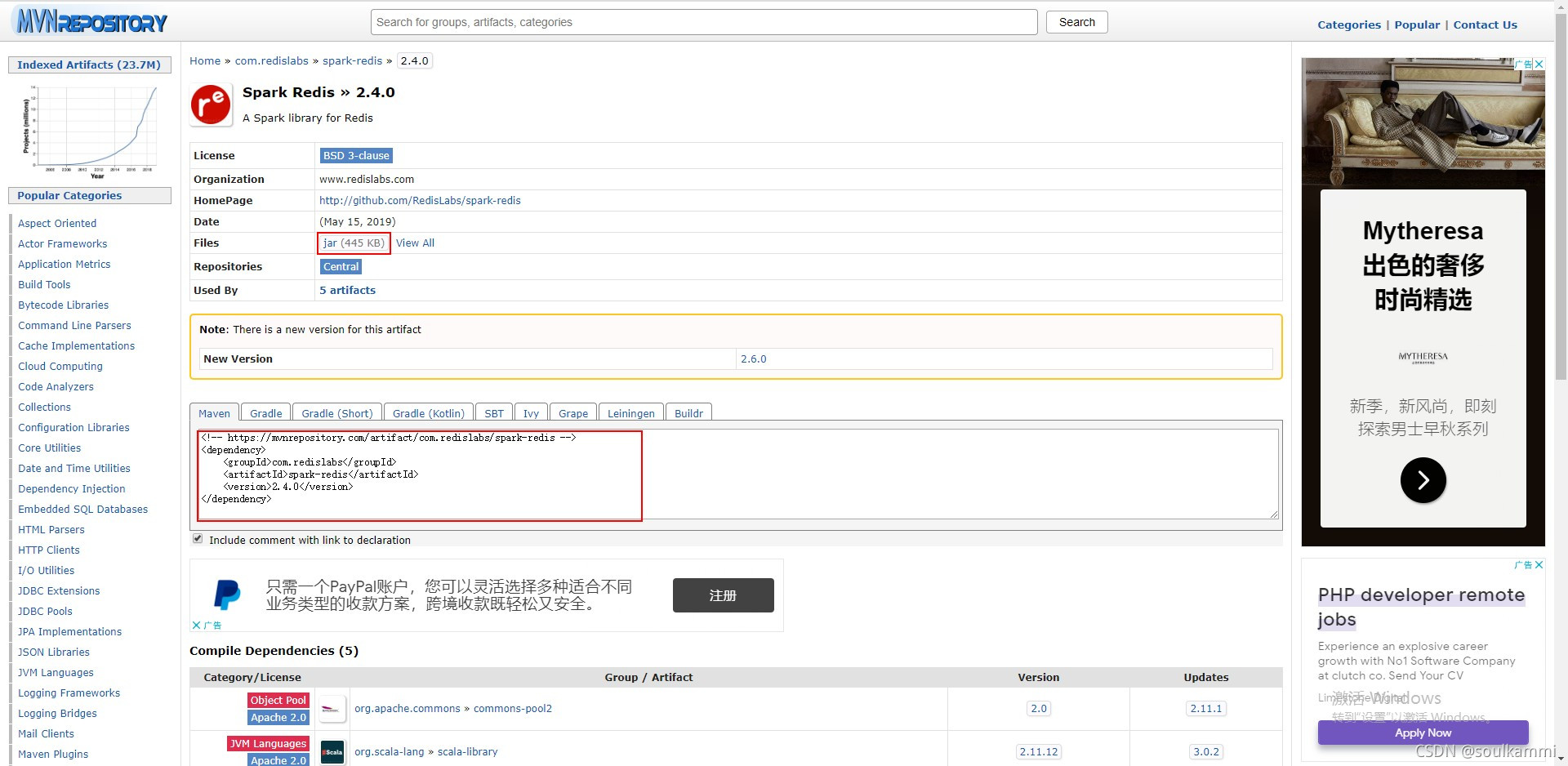Screen dimensions: 1568x766
Task: Select the Maven tab
Action: [x=214, y=413]
